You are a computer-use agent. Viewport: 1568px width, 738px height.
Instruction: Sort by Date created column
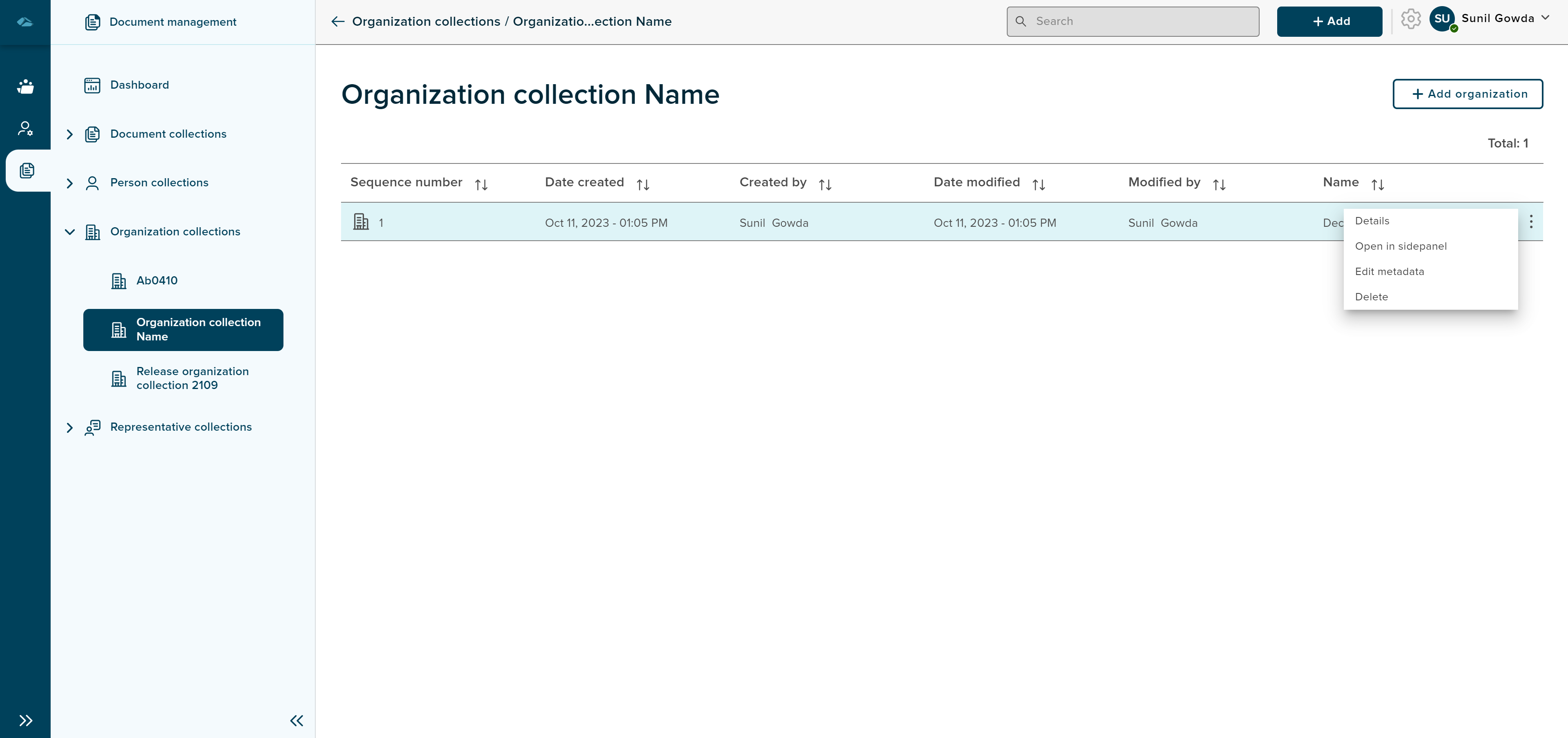tap(643, 184)
